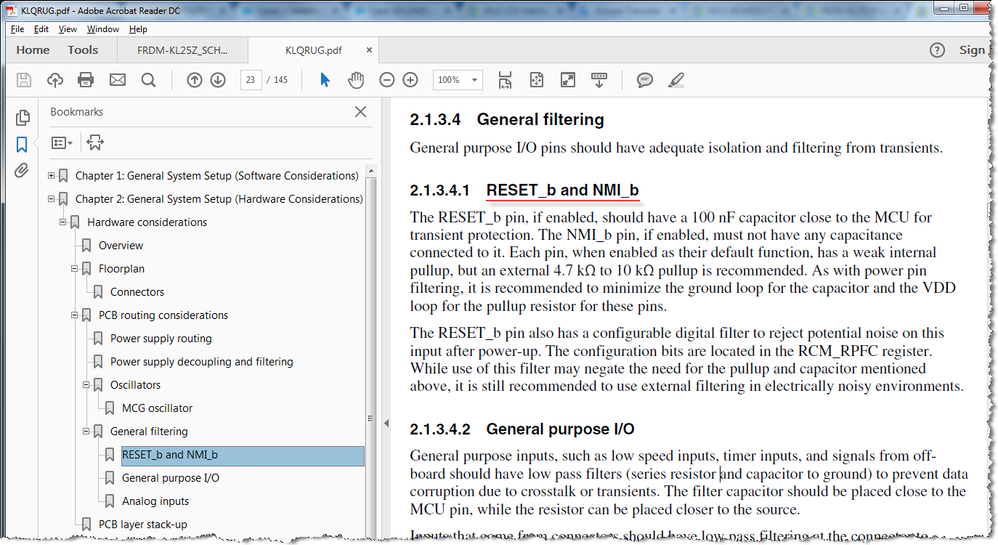Viewport: 998px width, 545px height.
Task: Add new bookmark icon in Bookmarks panel
Action: coord(95,143)
